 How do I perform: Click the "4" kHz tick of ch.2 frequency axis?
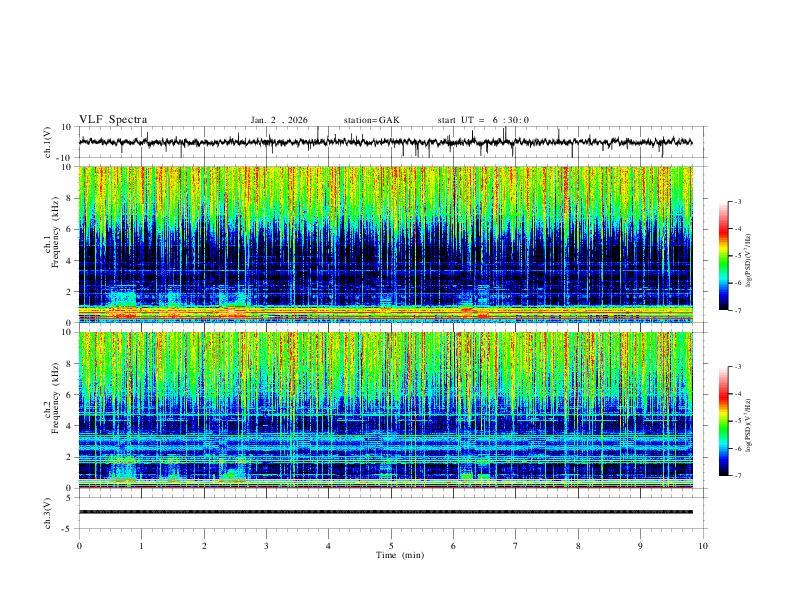[70, 426]
